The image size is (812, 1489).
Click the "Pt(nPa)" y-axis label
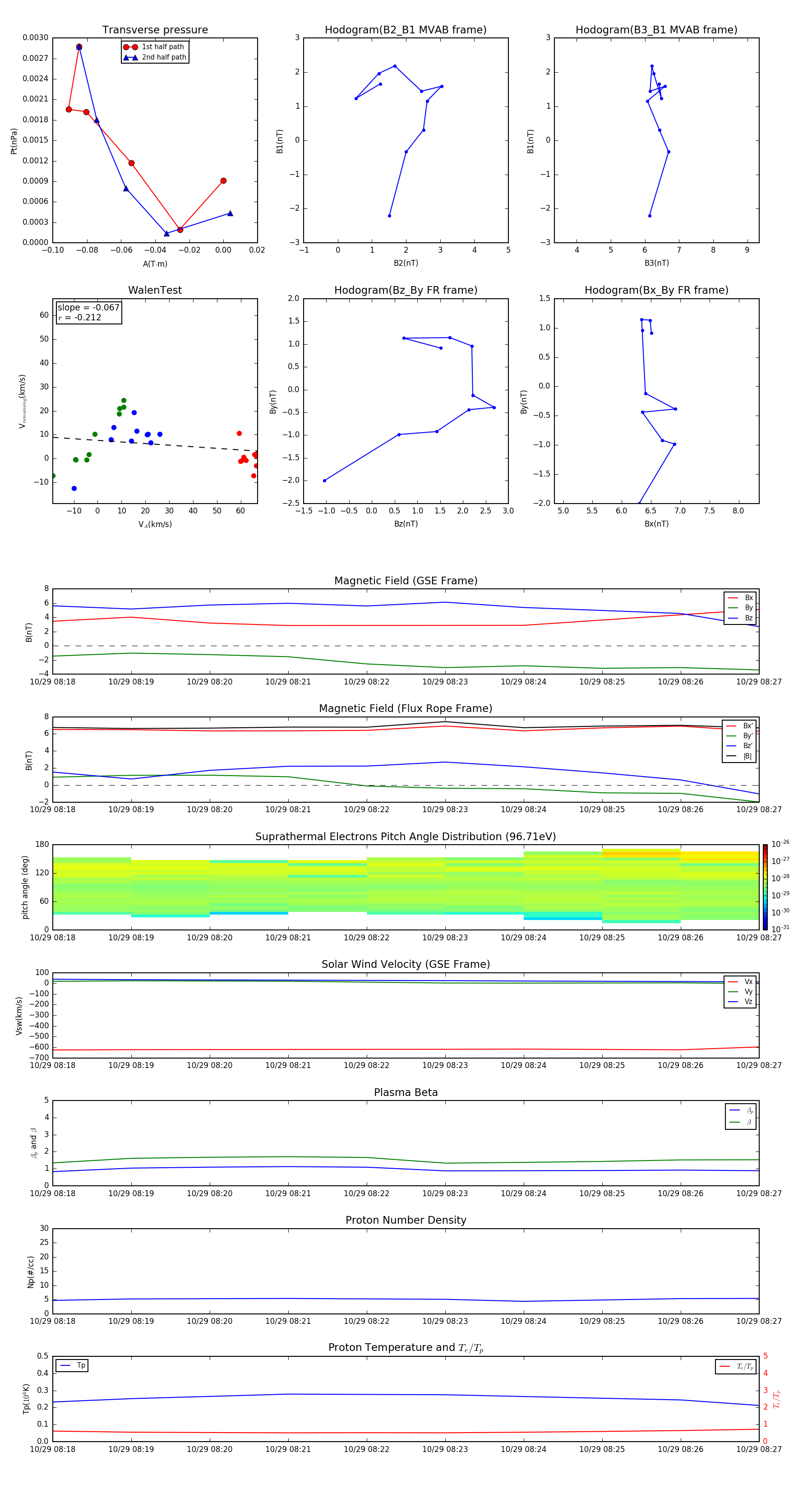pyautogui.click(x=14, y=141)
